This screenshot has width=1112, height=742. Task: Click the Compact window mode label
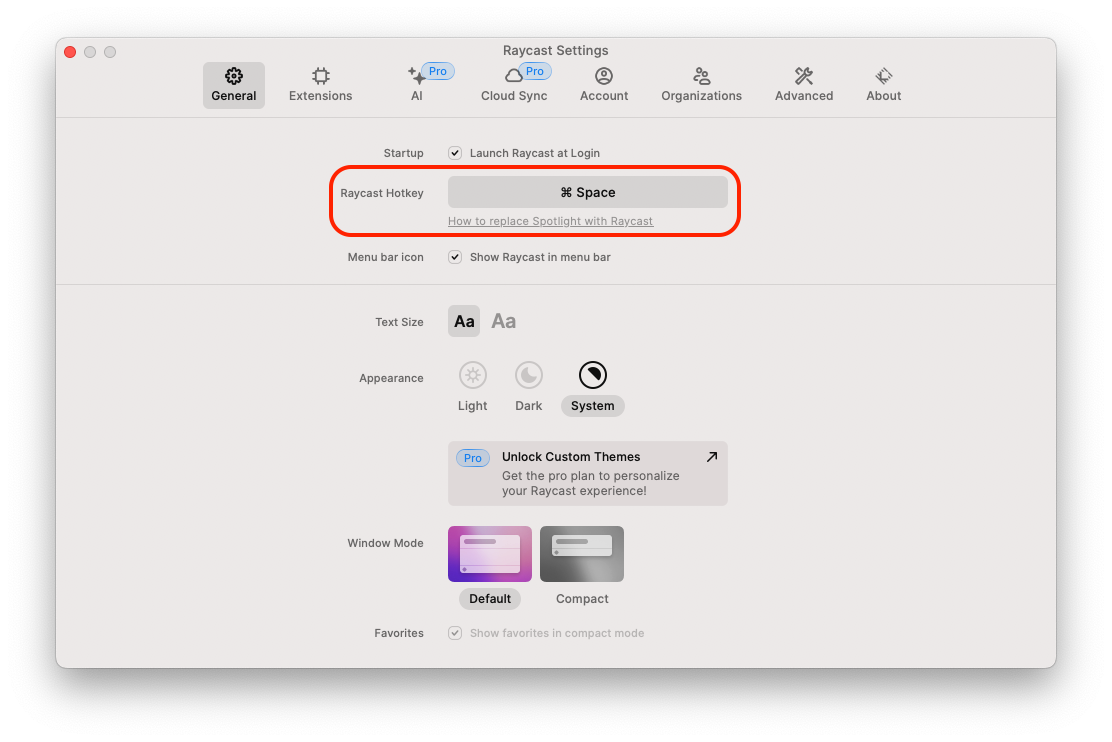pyautogui.click(x=582, y=599)
